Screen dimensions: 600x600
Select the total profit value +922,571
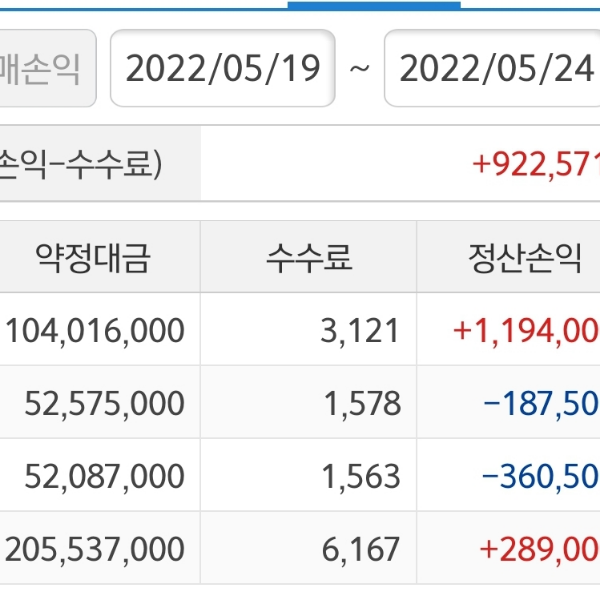tap(535, 164)
